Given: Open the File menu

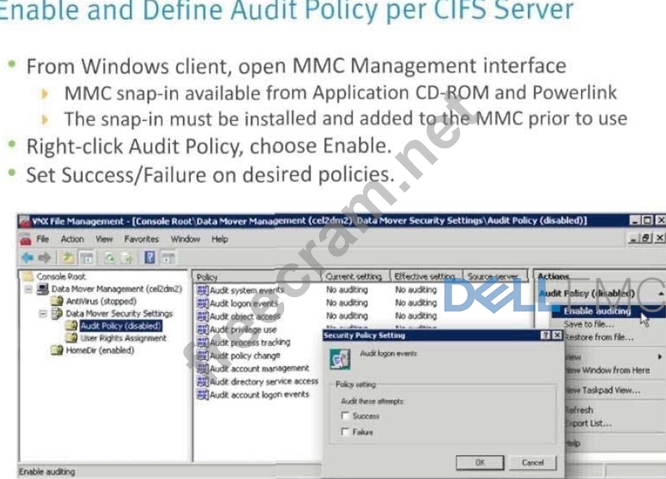Looking at the screenshot, I should pyautogui.click(x=42, y=239).
